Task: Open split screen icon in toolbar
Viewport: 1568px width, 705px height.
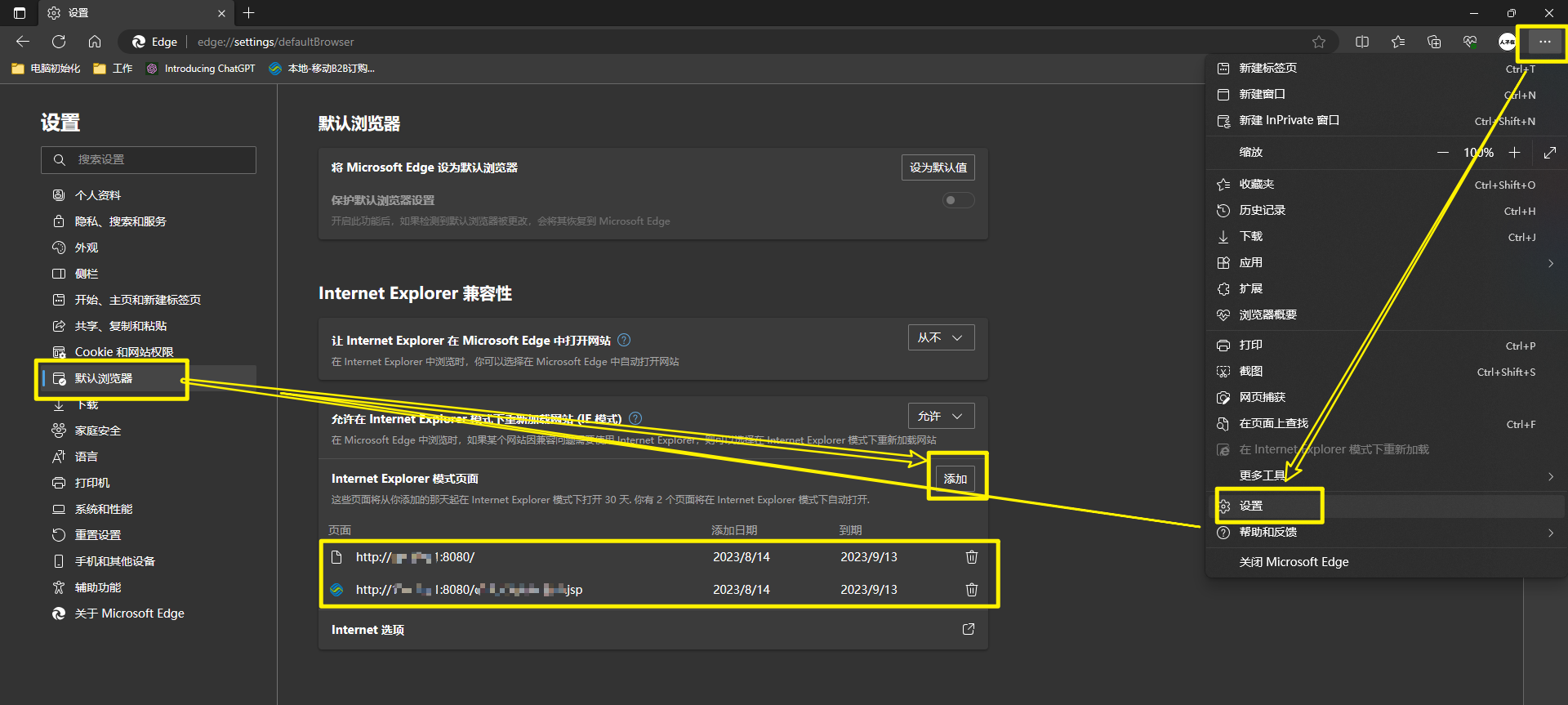Action: click(1362, 42)
